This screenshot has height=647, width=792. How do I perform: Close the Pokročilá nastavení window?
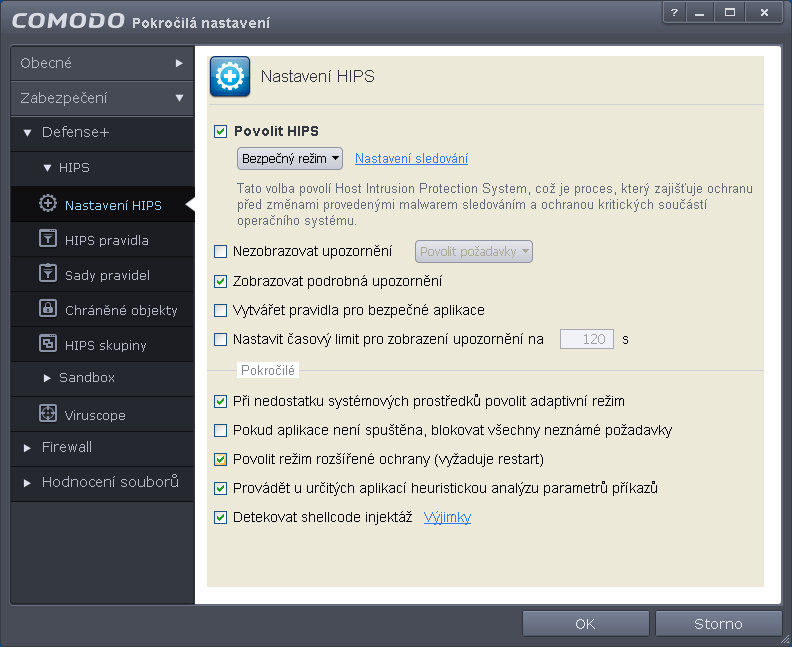tap(764, 13)
